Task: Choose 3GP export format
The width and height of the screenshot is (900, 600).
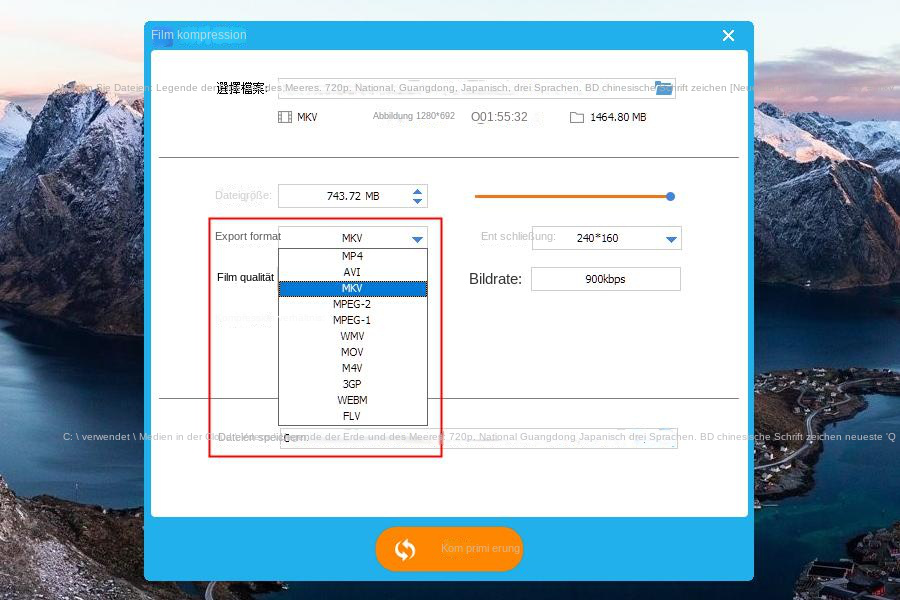Action: pyautogui.click(x=352, y=384)
